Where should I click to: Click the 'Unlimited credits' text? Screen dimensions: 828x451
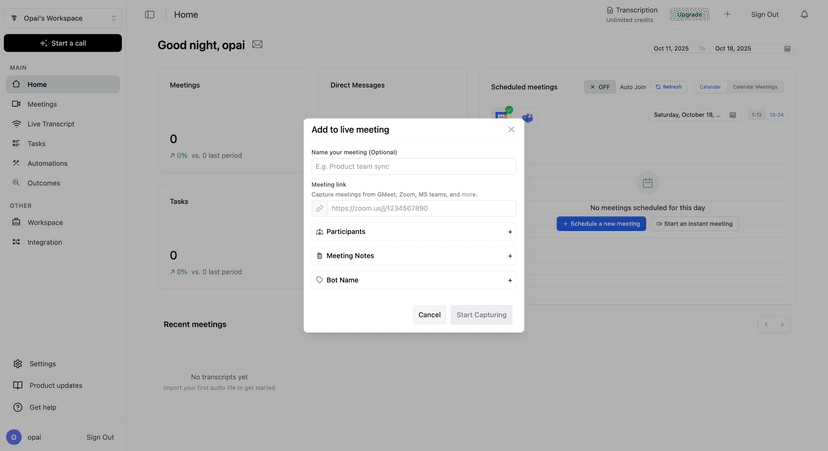(629, 20)
